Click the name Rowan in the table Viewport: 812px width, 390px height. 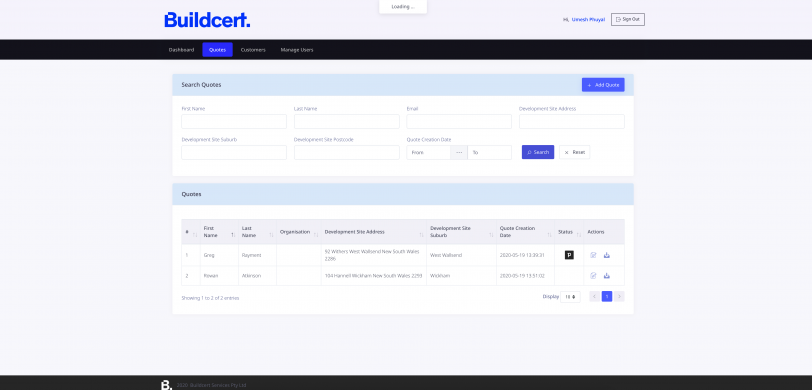211,276
